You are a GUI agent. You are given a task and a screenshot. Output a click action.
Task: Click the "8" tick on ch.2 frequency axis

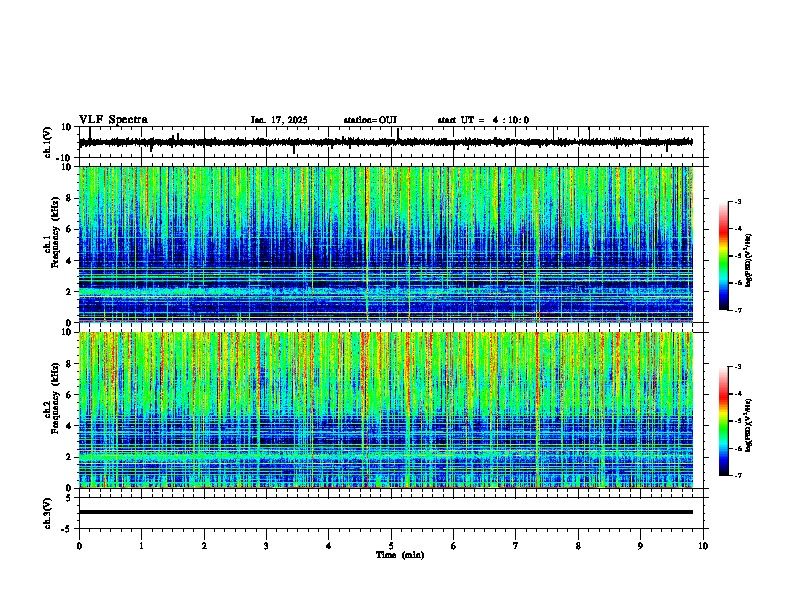[x=69, y=364]
